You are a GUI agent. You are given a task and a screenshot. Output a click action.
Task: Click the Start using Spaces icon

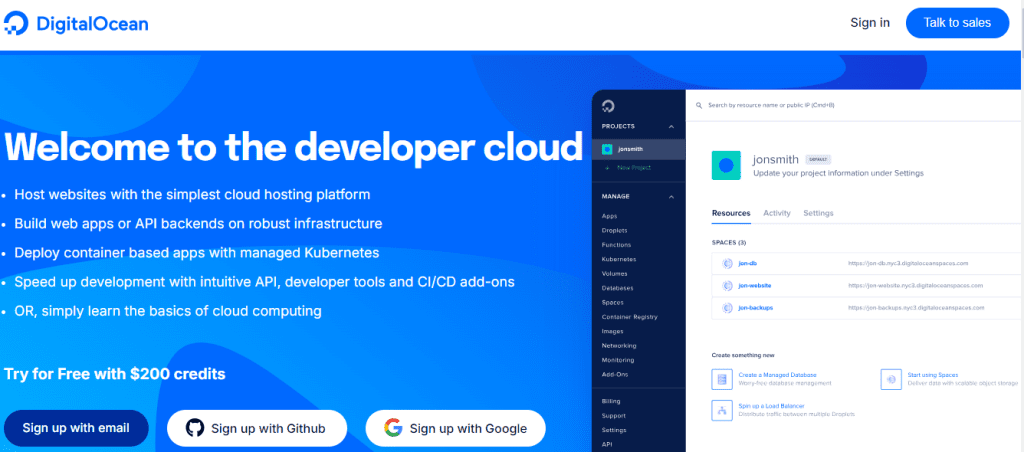point(891,379)
